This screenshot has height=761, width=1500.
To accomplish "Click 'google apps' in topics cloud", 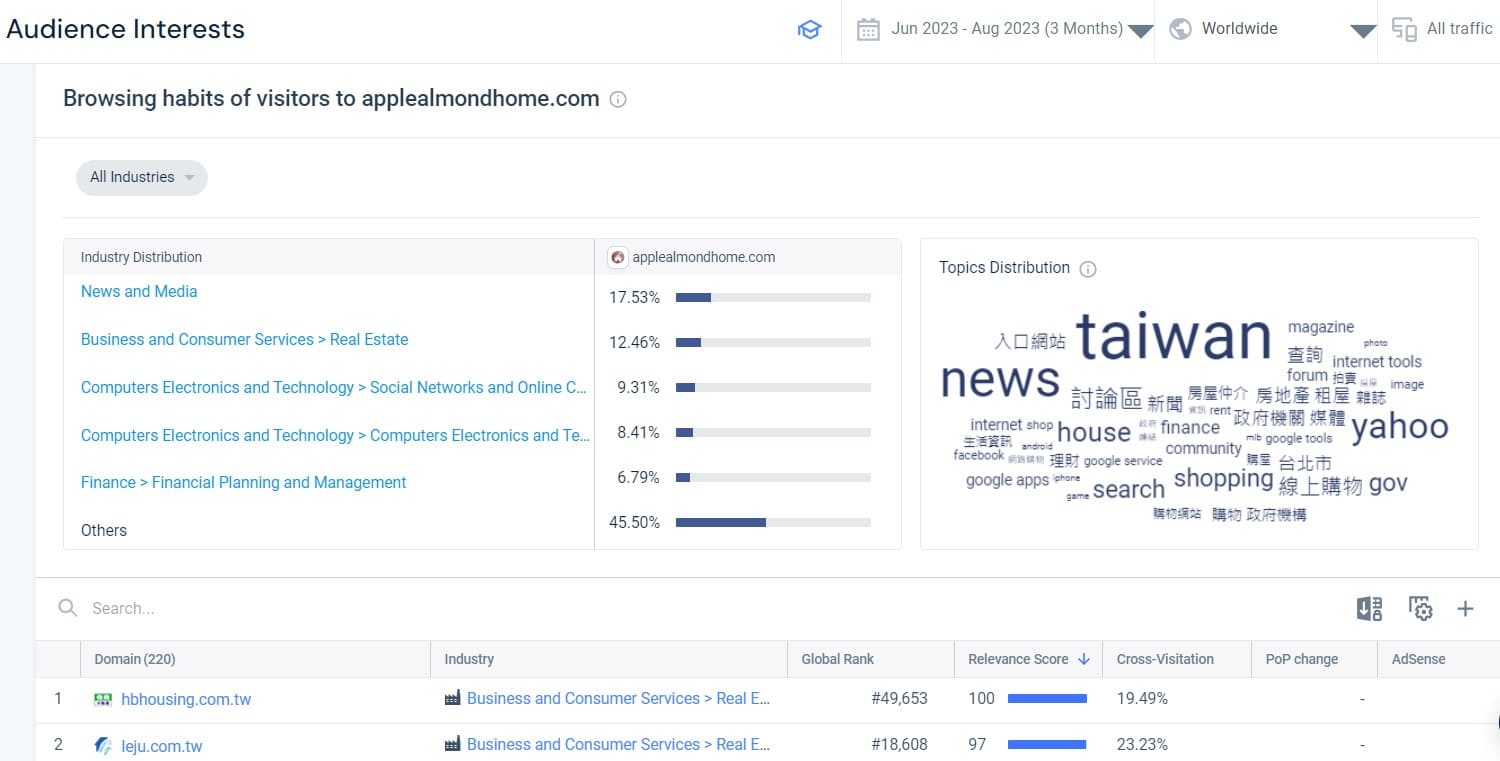I will [1007, 480].
